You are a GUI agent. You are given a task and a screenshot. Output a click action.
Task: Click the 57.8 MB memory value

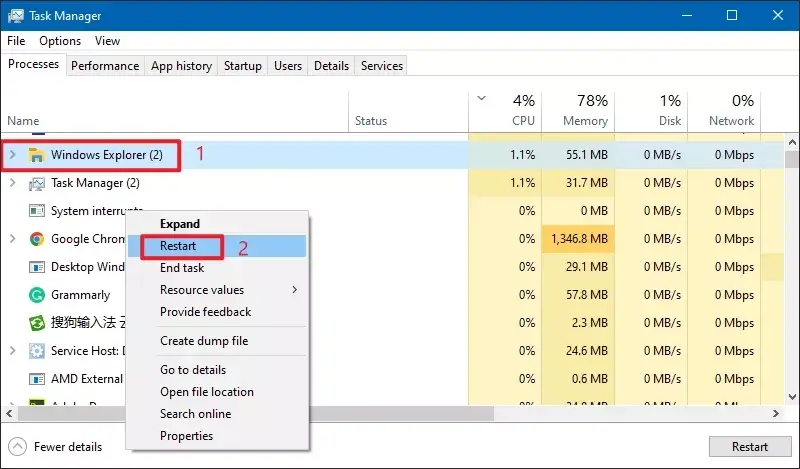587,295
